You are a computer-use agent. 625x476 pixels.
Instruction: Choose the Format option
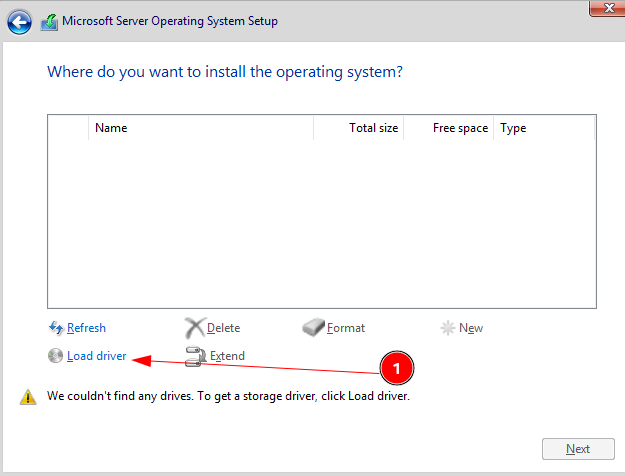click(346, 328)
